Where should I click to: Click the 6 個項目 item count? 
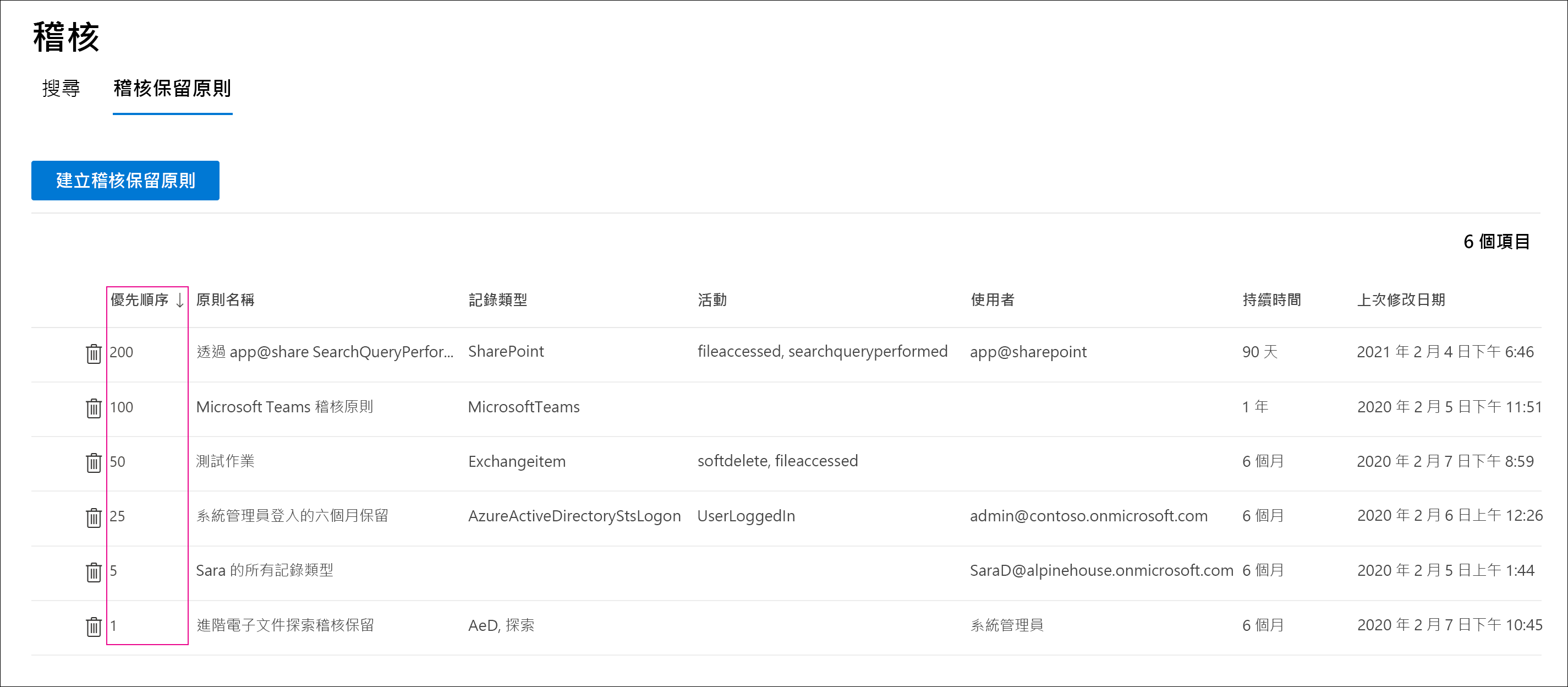pos(1496,242)
